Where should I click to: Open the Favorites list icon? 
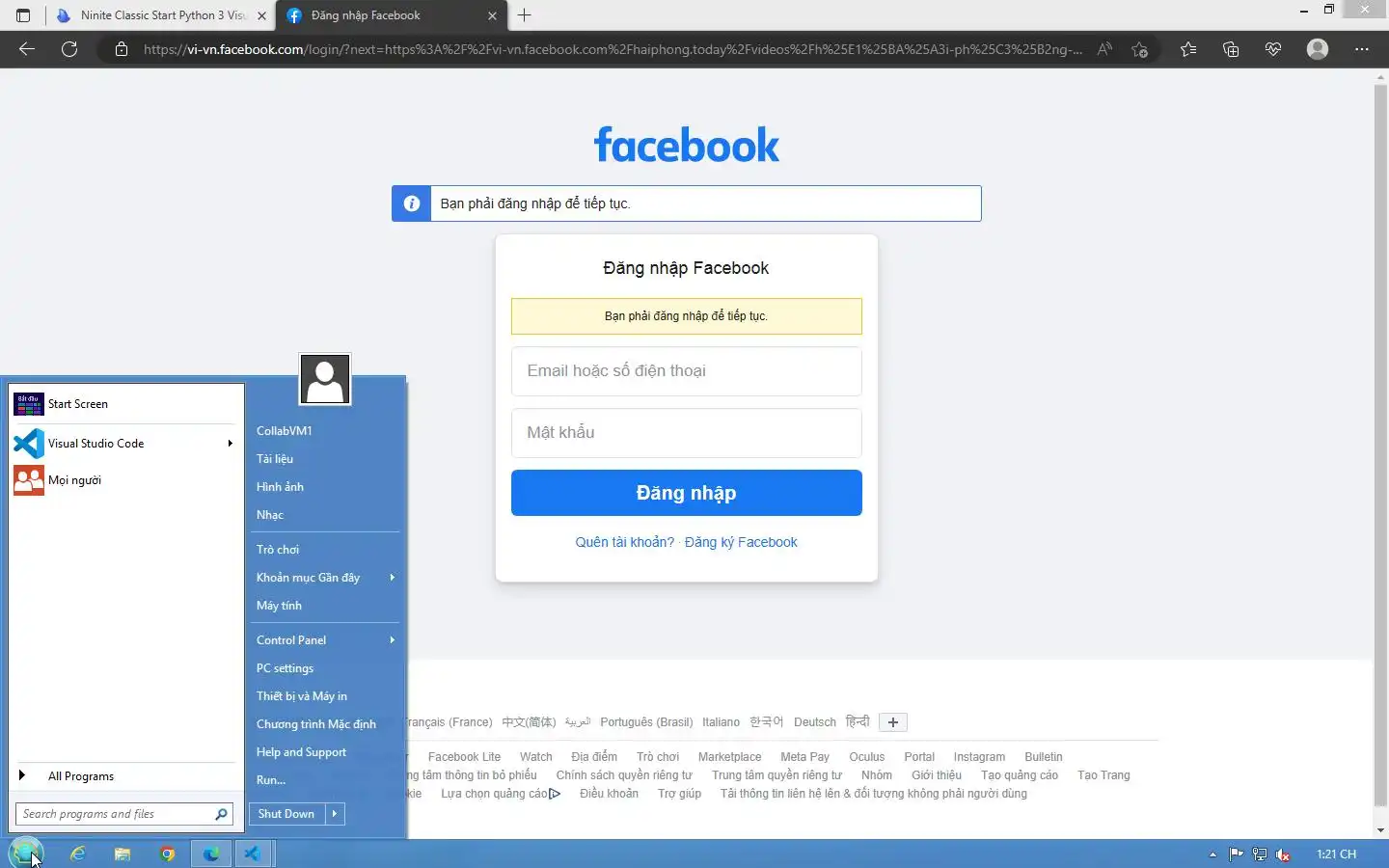tap(1188, 49)
